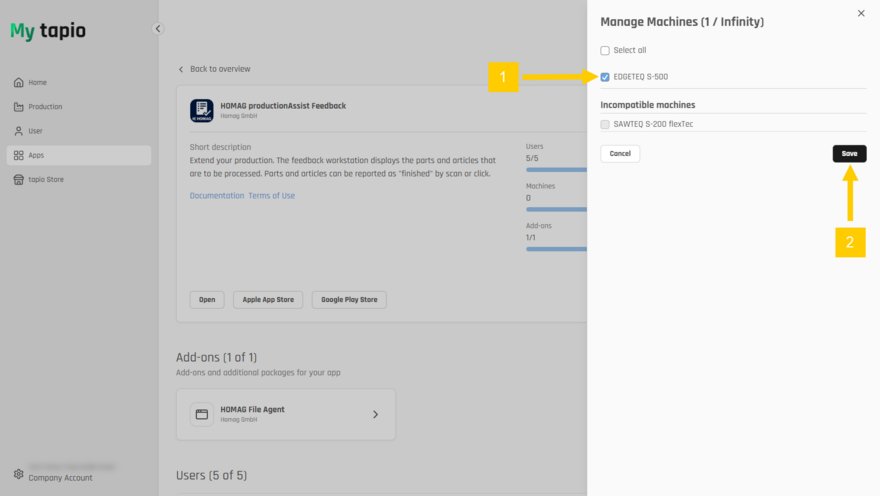The image size is (880, 496).
Task: Save the machine selection
Action: coord(849,154)
